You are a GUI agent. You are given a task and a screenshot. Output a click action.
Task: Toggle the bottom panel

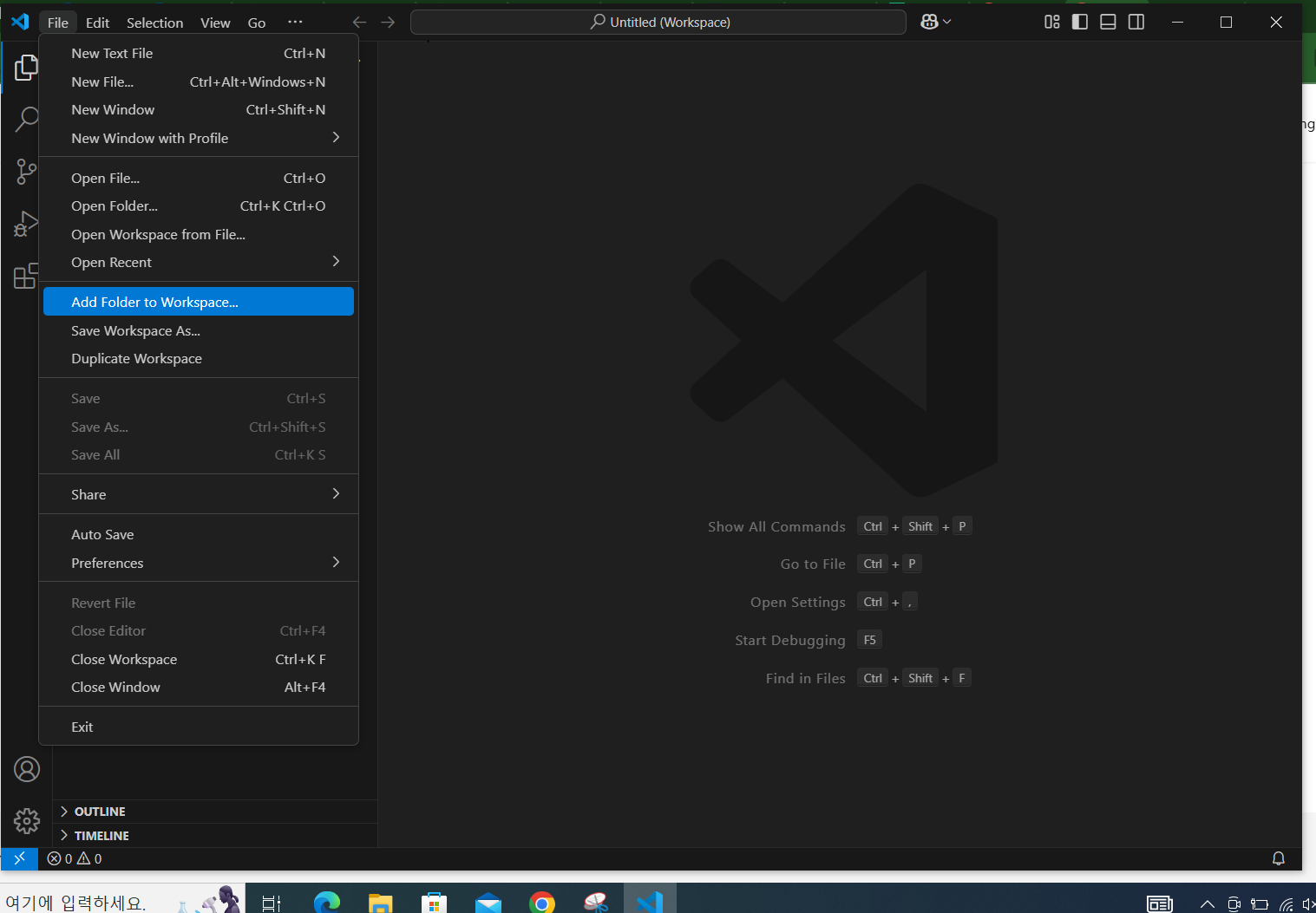(x=1108, y=22)
